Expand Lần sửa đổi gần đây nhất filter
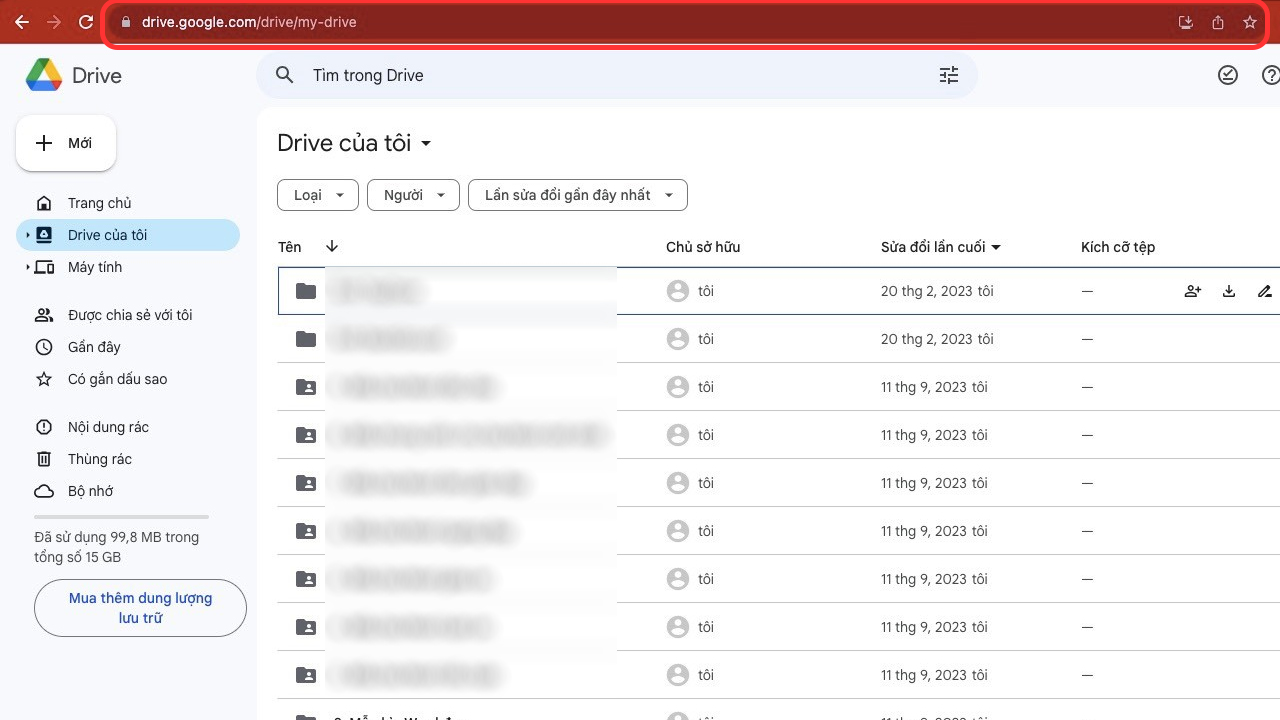This screenshot has width=1280, height=720. point(577,195)
